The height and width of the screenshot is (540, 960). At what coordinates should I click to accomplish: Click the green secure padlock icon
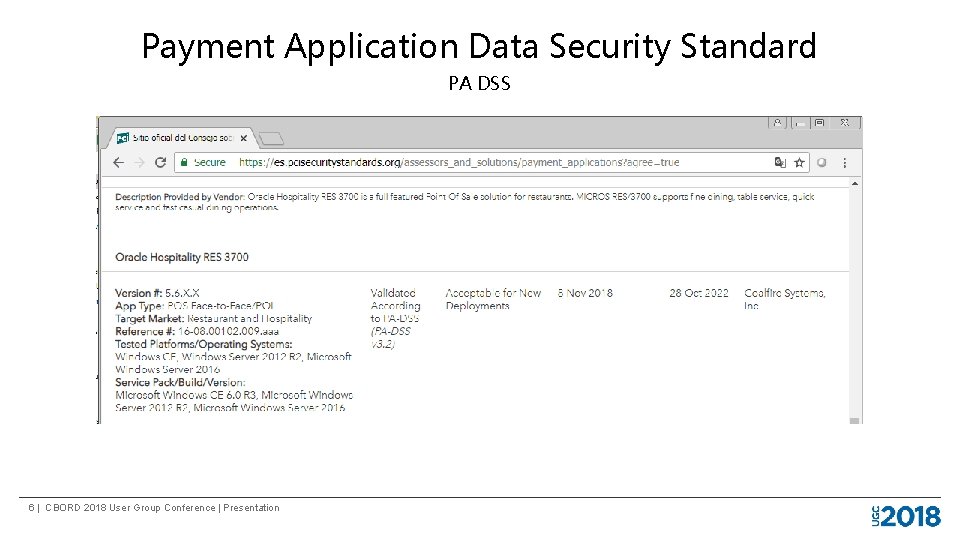tap(184, 162)
